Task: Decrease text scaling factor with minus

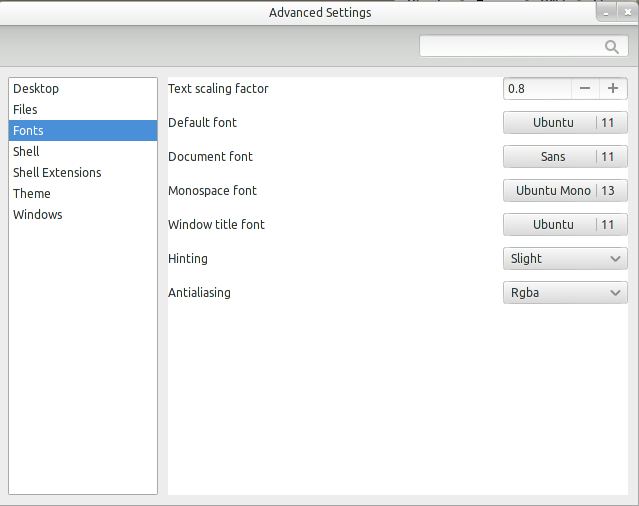Action: 585,88
